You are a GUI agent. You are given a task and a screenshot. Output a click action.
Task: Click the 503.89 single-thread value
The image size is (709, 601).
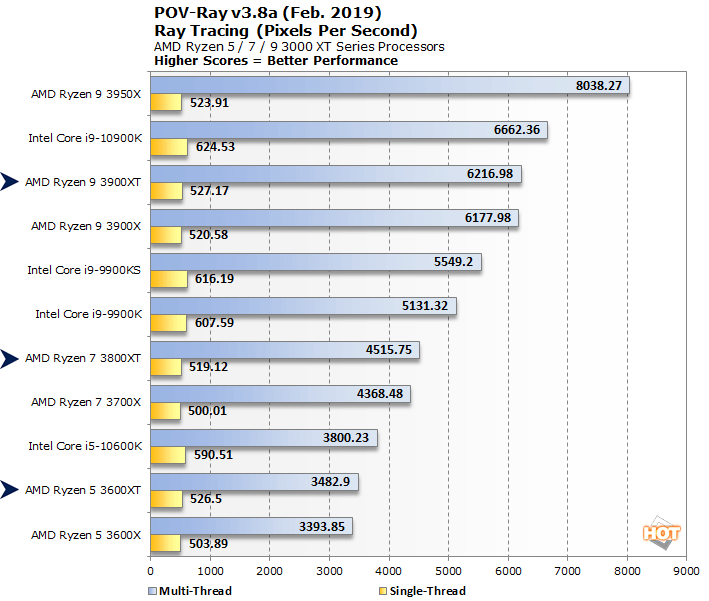(x=208, y=544)
